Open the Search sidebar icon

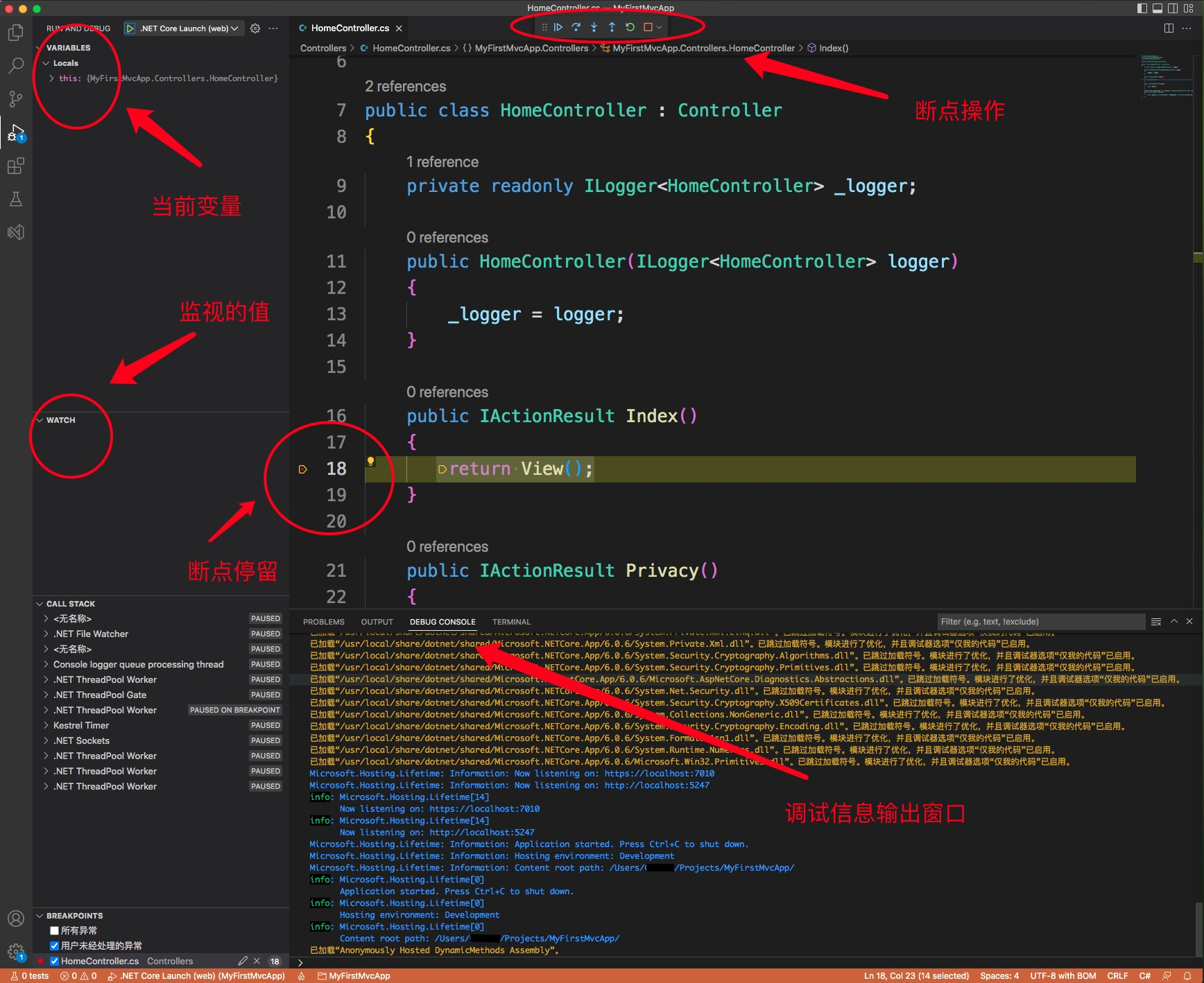[x=15, y=65]
